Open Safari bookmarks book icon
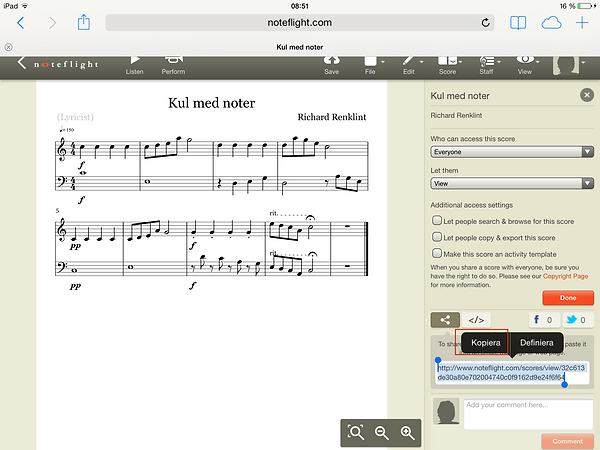 click(x=518, y=23)
